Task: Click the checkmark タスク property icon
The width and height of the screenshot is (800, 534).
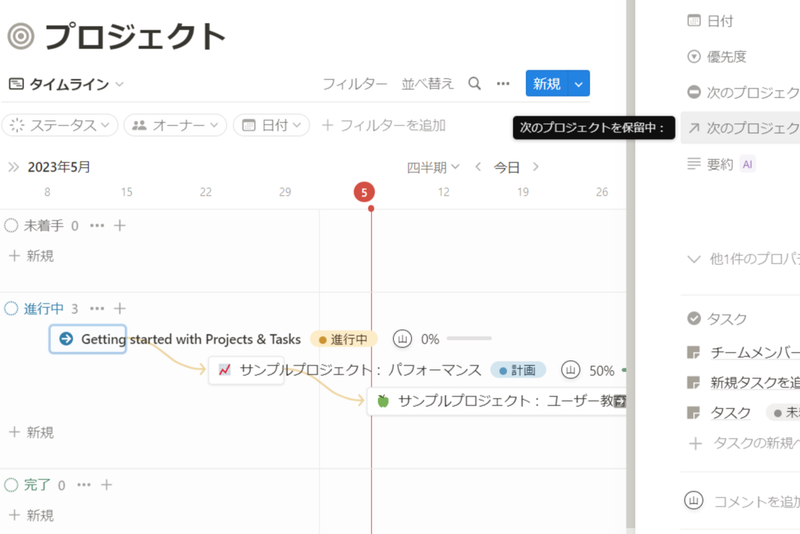Action: coord(694,318)
